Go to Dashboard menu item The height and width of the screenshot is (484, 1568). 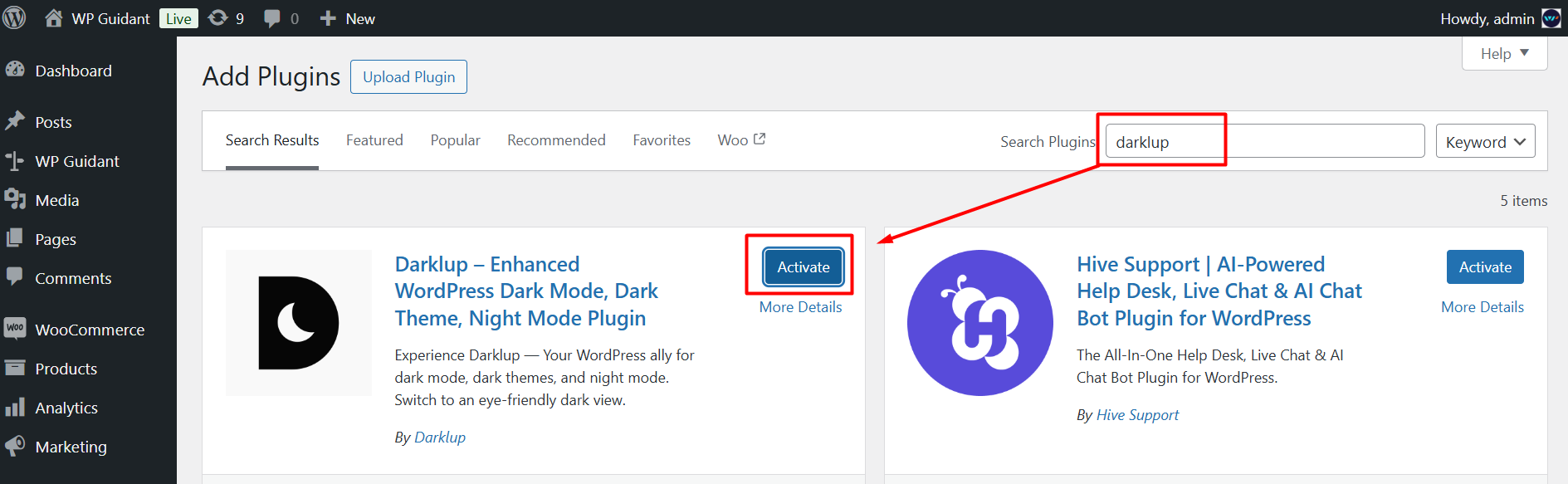[x=73, y=71]
